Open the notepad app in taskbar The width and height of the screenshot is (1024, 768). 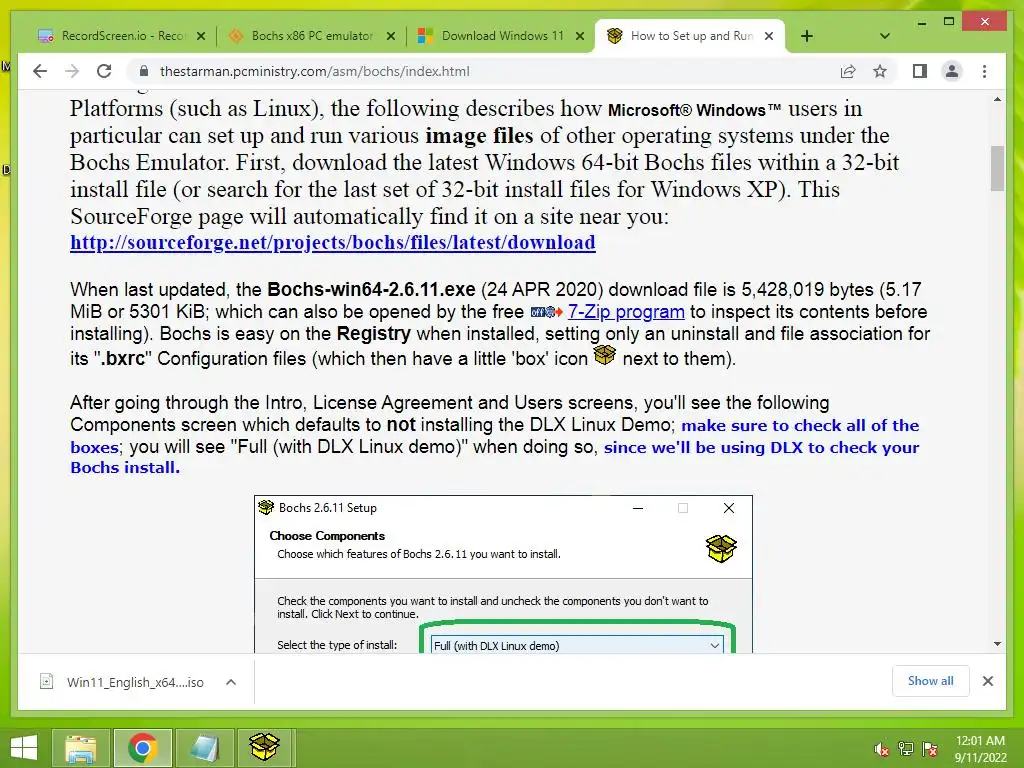(204, 748)
